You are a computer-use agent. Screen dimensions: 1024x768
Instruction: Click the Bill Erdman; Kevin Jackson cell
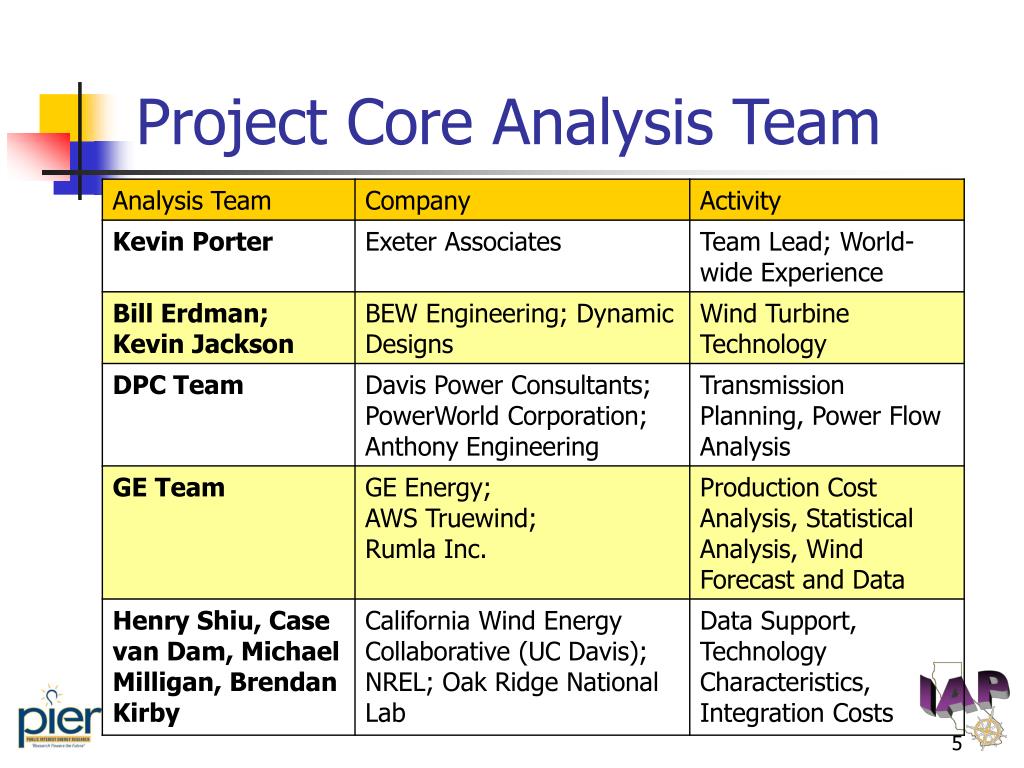[x=229, y=328]
